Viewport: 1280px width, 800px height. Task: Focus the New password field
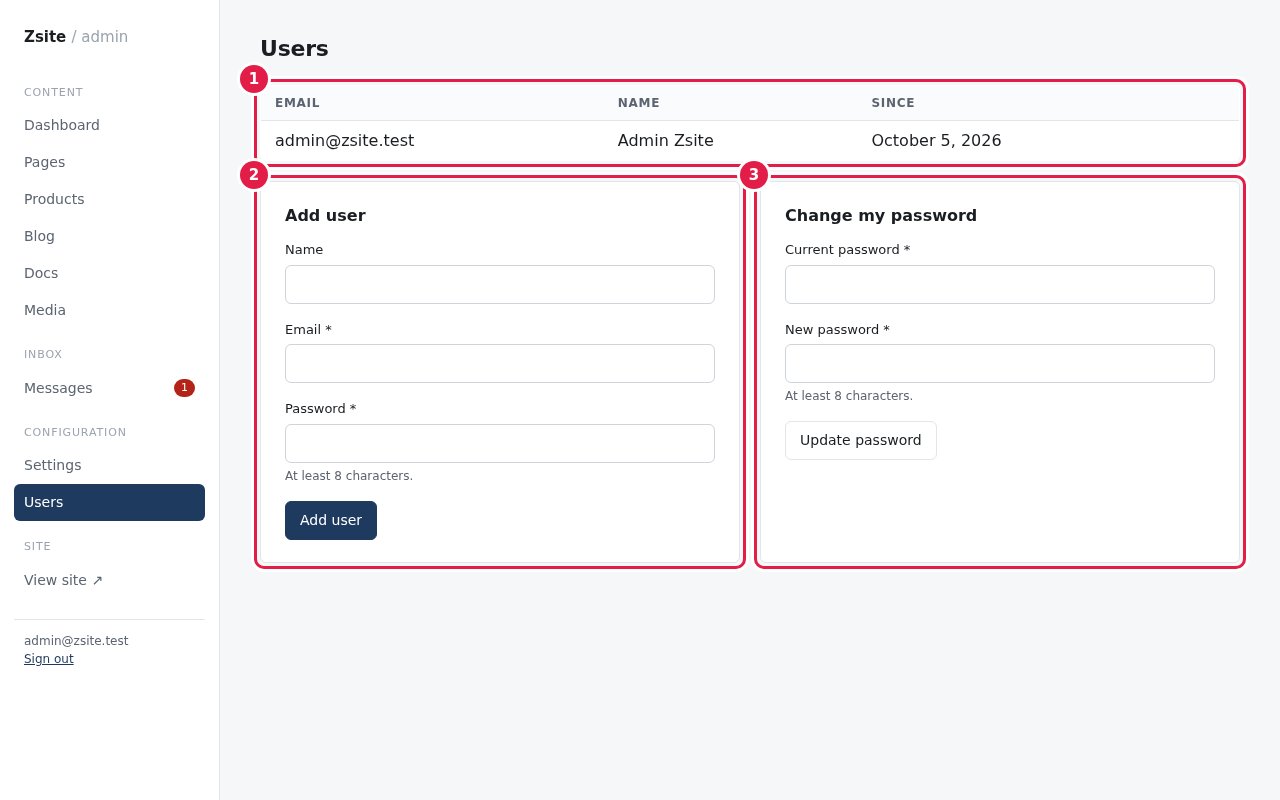click(1000, 363)
